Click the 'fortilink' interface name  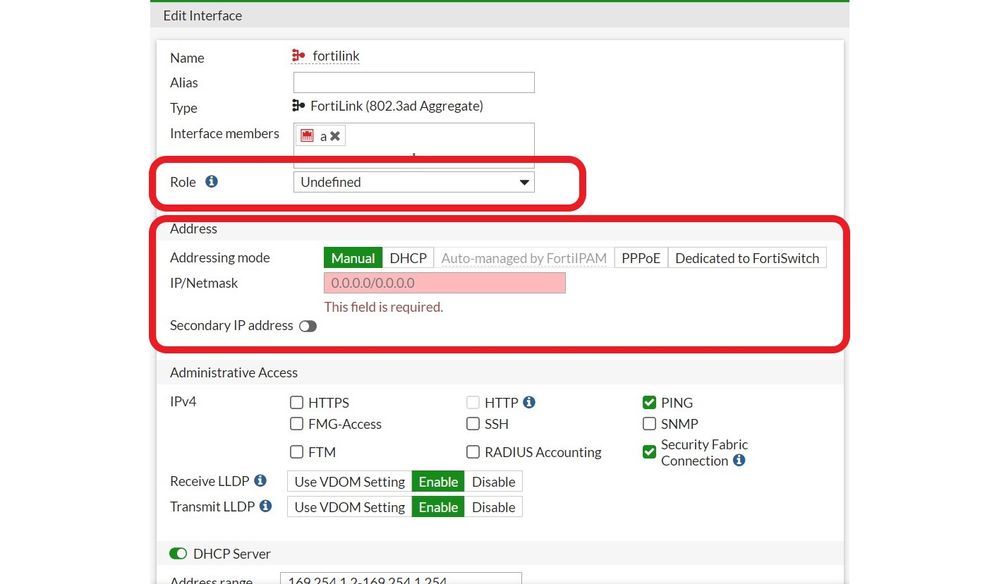(336, 56)
